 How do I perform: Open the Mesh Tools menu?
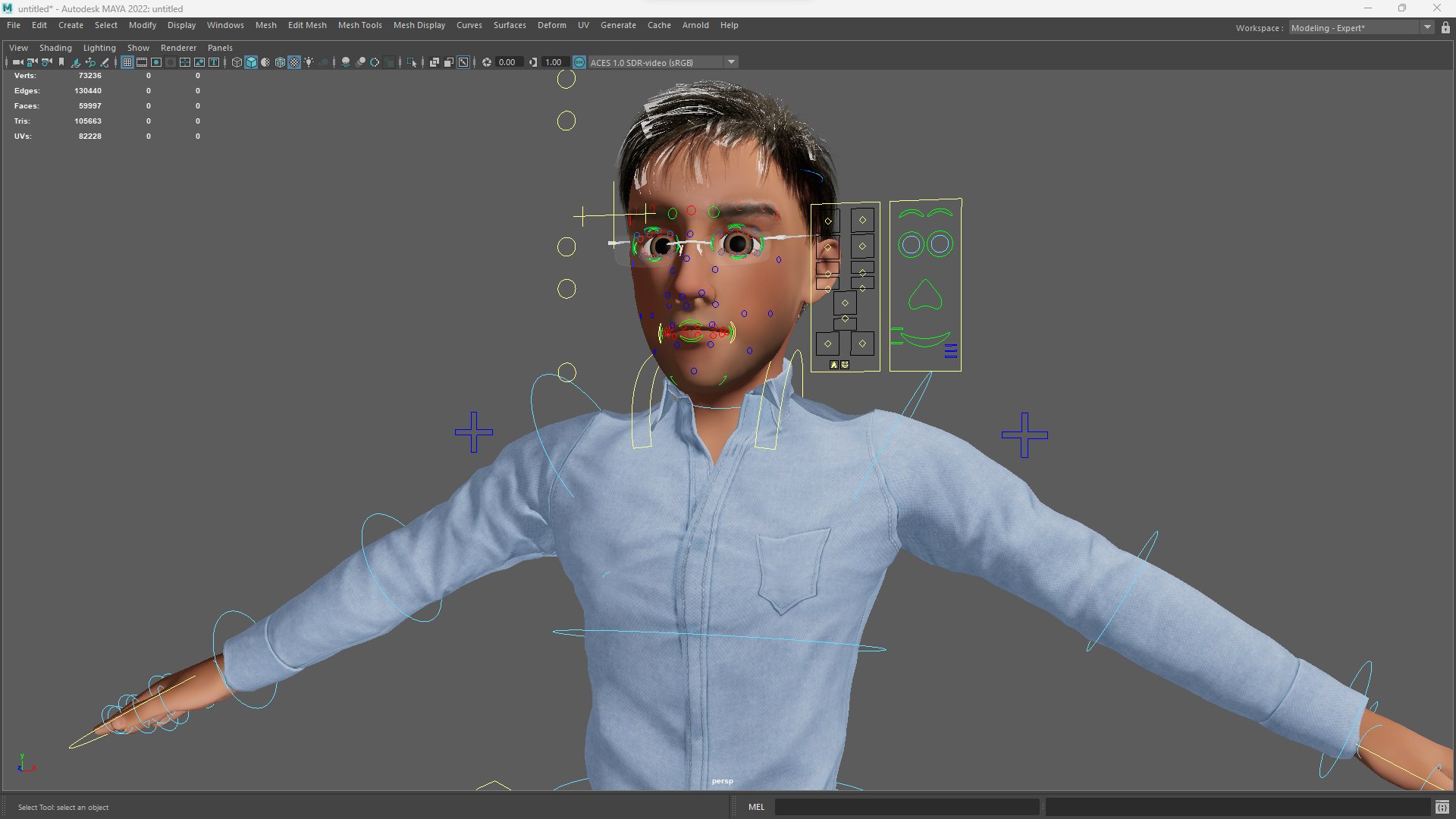pyautogui.click(x=359, y=25)
